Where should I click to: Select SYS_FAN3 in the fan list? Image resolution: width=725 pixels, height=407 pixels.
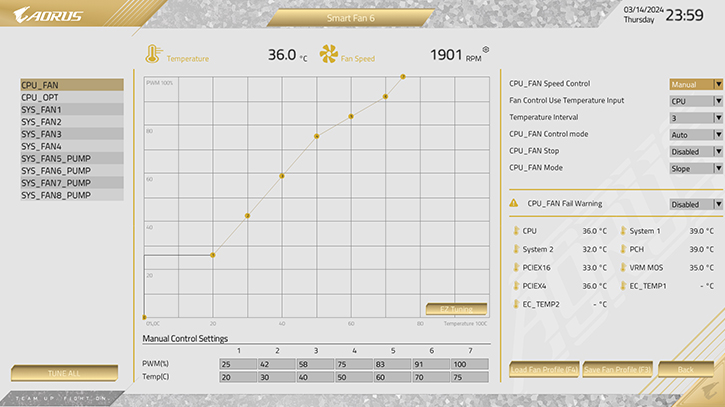(72, 134)
